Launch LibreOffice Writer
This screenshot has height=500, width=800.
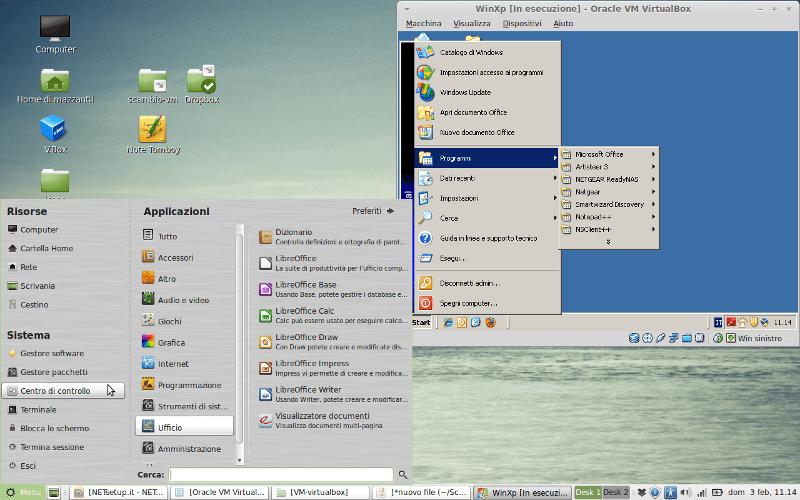click(x=333, y=394)
